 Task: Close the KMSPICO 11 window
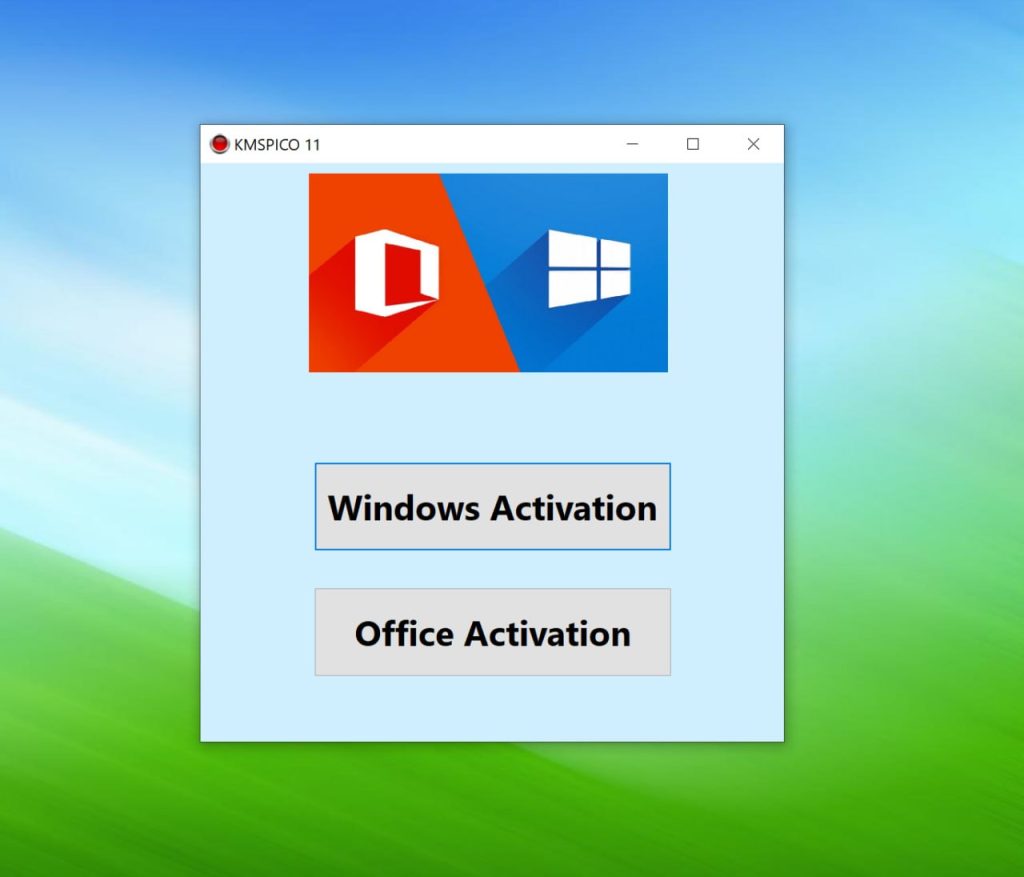pyautogui.click(x=754, y=144)
